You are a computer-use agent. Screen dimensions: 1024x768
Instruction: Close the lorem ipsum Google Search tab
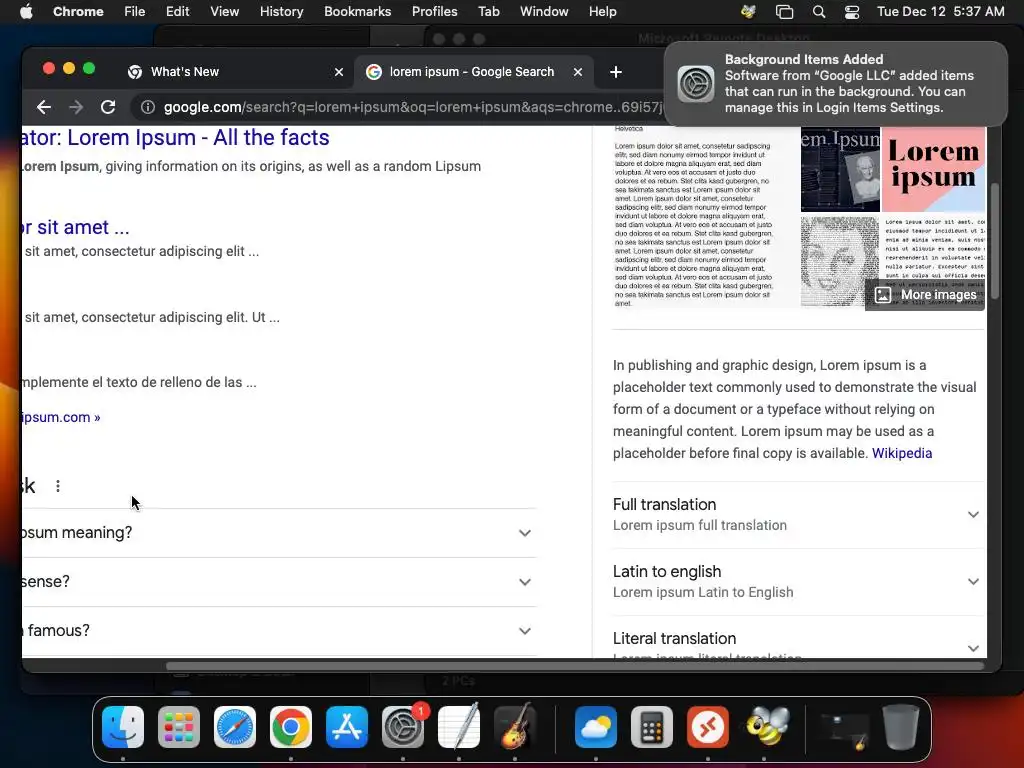click(x=577, y=72)
